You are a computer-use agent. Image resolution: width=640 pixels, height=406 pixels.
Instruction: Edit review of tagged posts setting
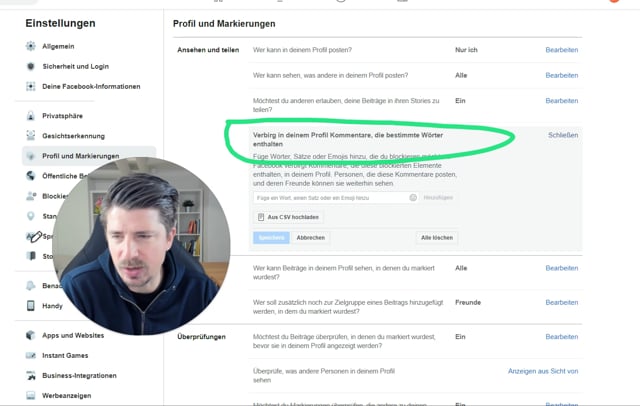[x=562, y=336]
